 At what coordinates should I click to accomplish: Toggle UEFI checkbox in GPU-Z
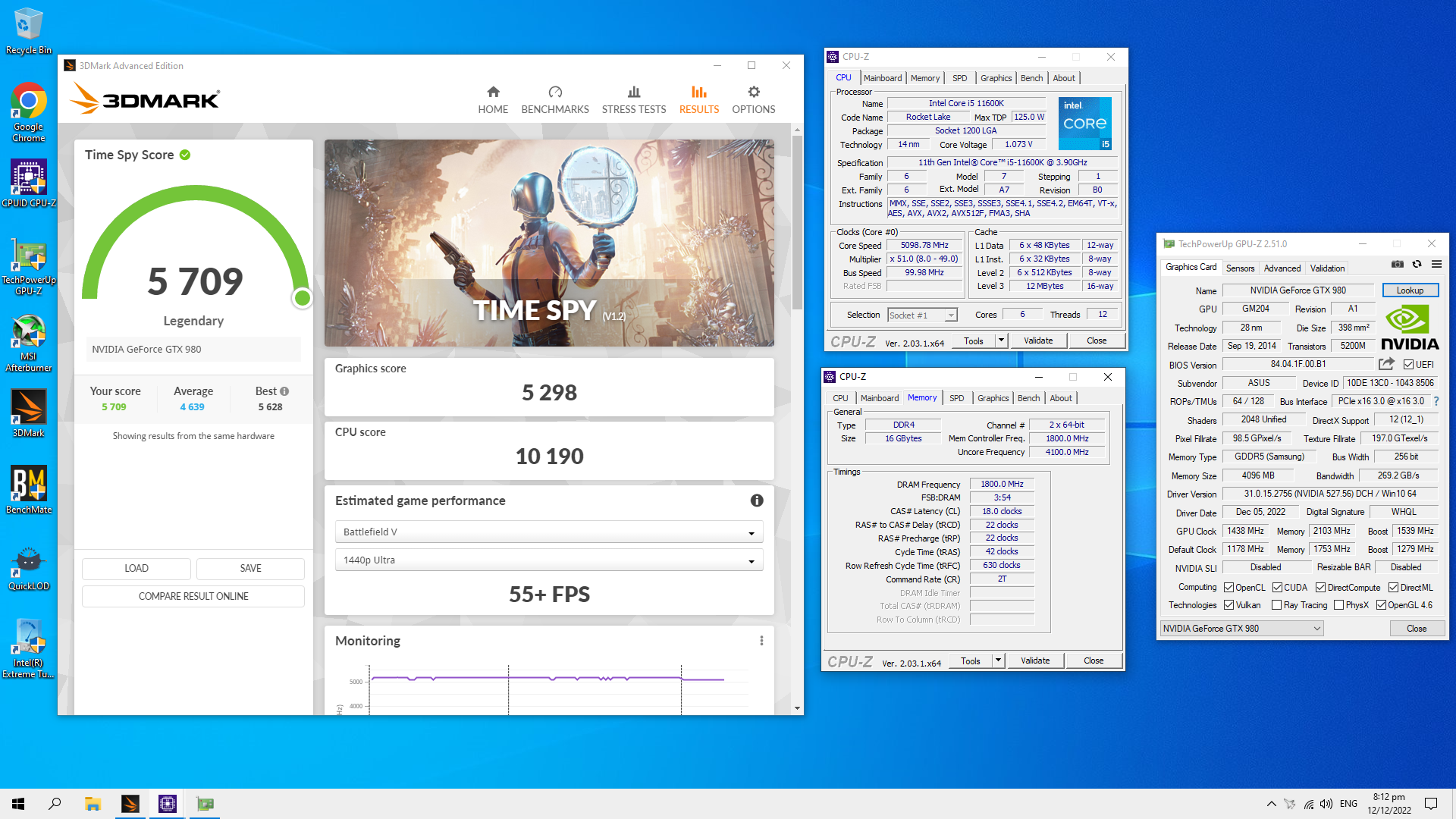tap(1408, 365)
